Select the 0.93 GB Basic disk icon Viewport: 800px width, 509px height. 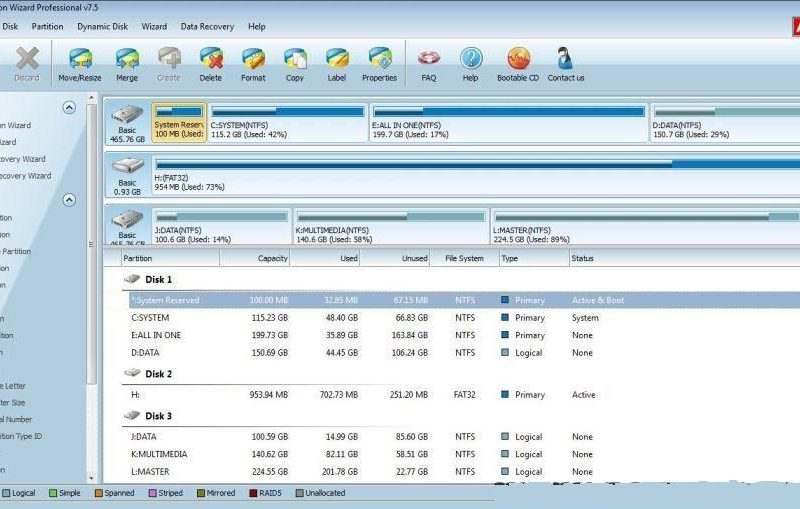pos(127,167)
